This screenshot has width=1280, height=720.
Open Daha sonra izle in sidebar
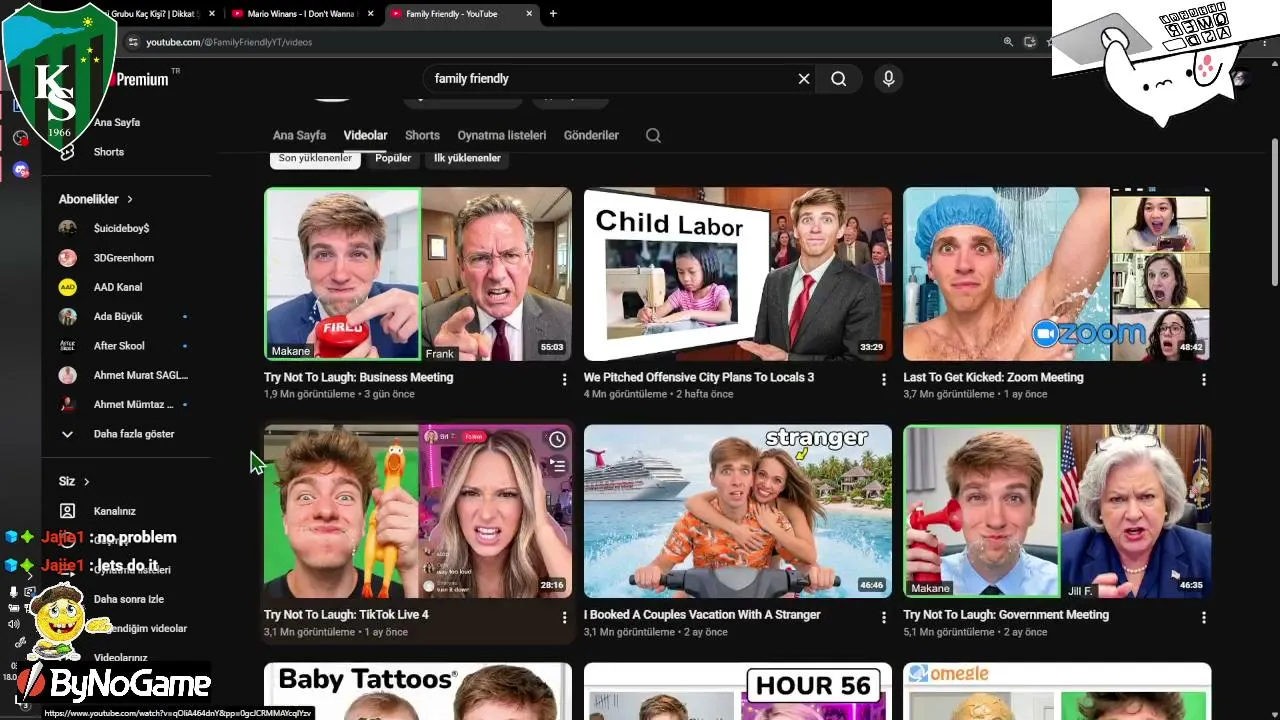[x=128, y=599]
